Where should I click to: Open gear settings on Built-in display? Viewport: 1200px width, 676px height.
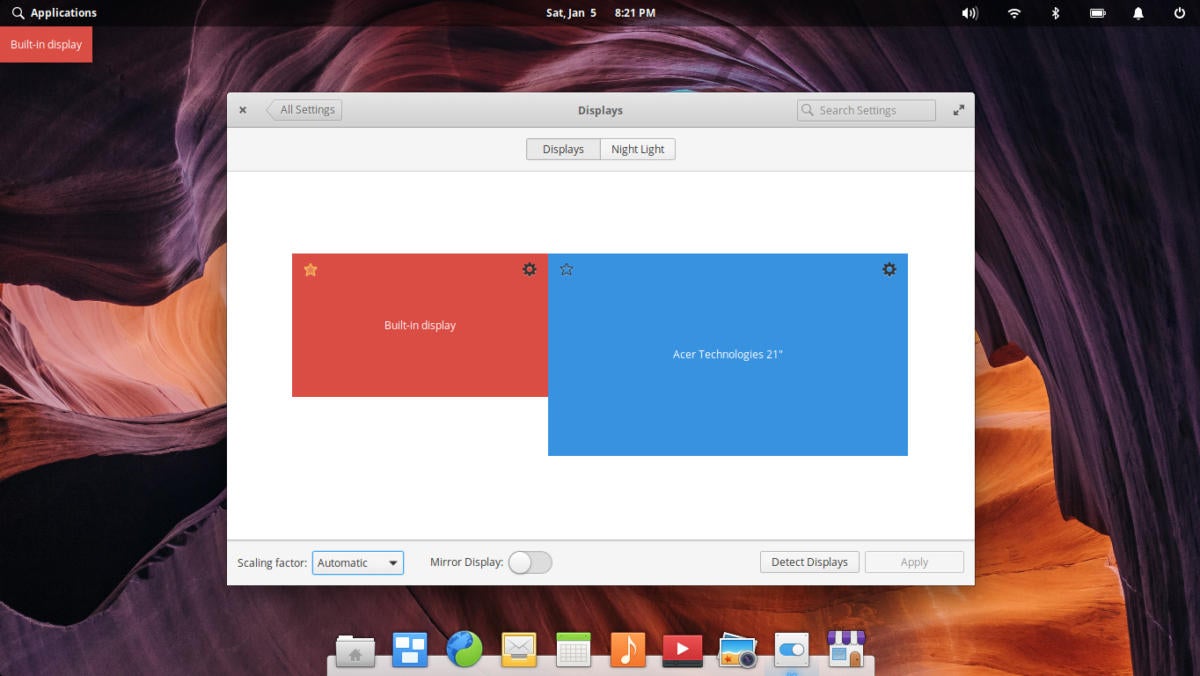coord(529,269)
